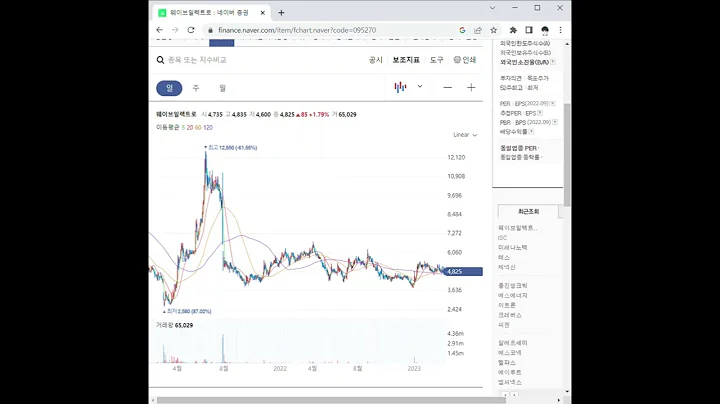Click the browser forward arrow
This screenshot has height=404, width=720.
[x=175, y=30]
